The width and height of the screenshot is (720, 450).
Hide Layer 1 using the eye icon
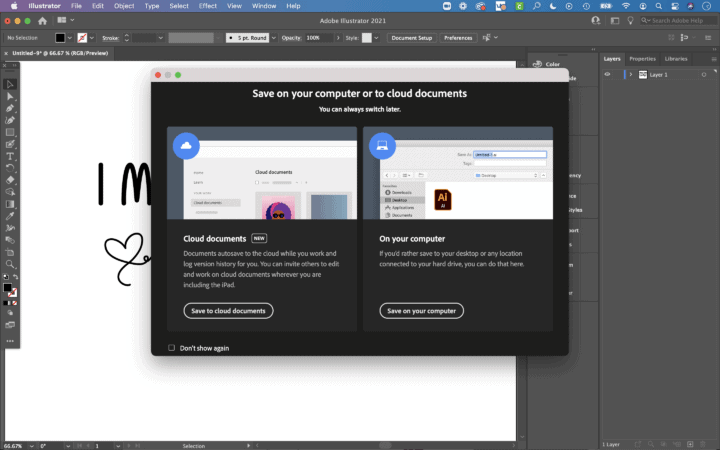tap(607, 74)
